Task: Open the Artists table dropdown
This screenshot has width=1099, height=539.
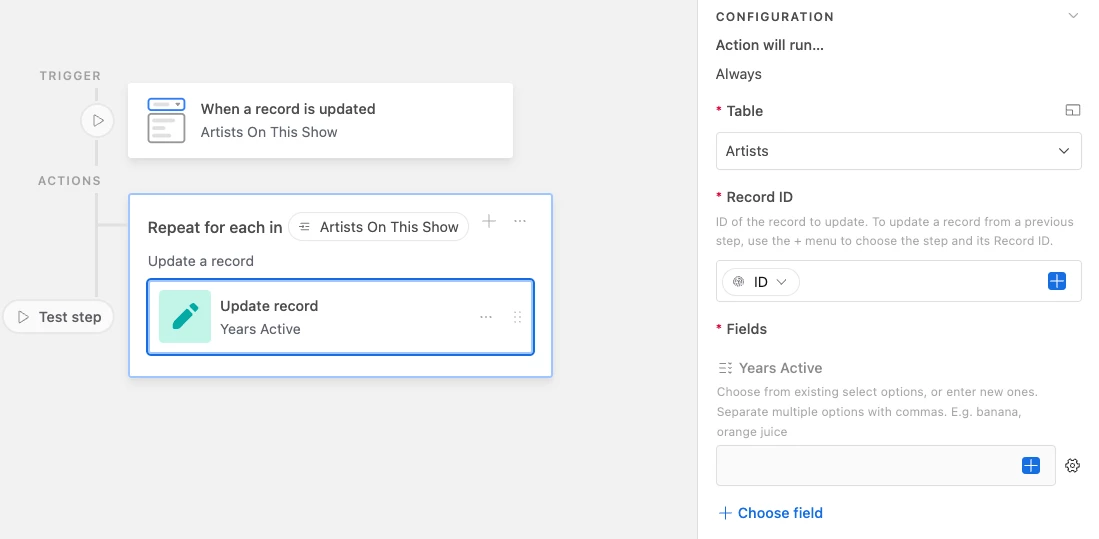Action: 898,151
